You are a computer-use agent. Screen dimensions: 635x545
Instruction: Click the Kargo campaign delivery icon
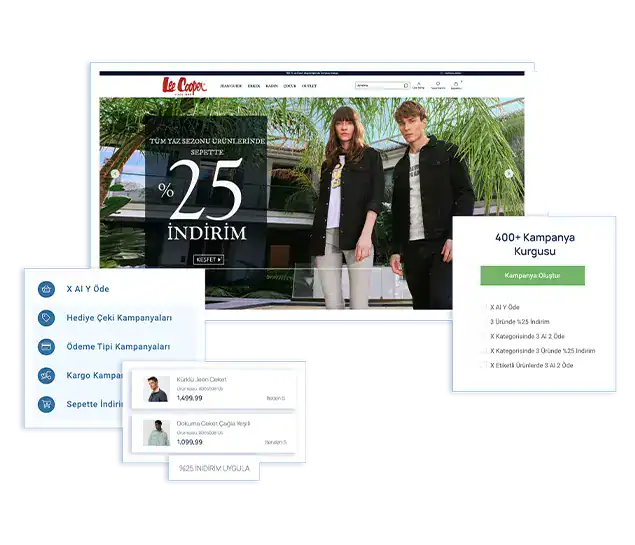[46, 376]
